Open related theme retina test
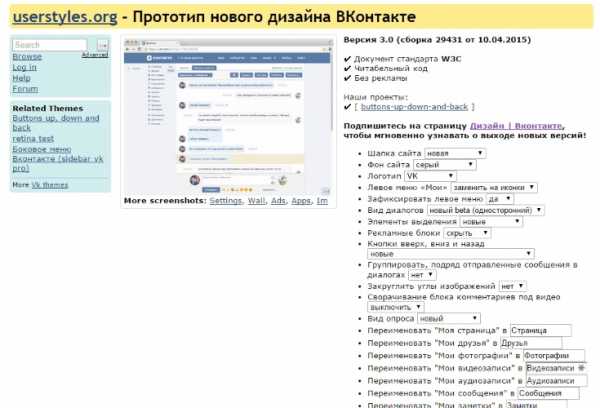 pyautogui.click(x=33, y=139)
